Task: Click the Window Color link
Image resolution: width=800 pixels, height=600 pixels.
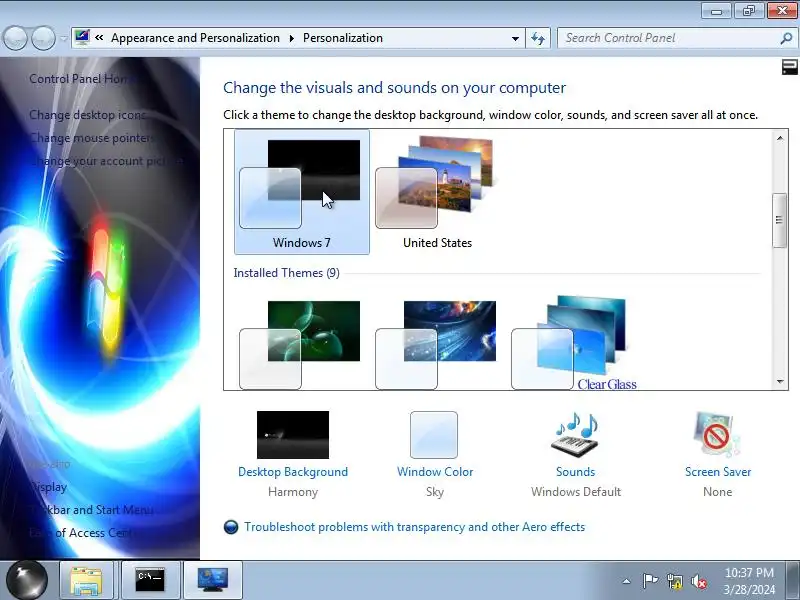Action: [x=435, y=472]
